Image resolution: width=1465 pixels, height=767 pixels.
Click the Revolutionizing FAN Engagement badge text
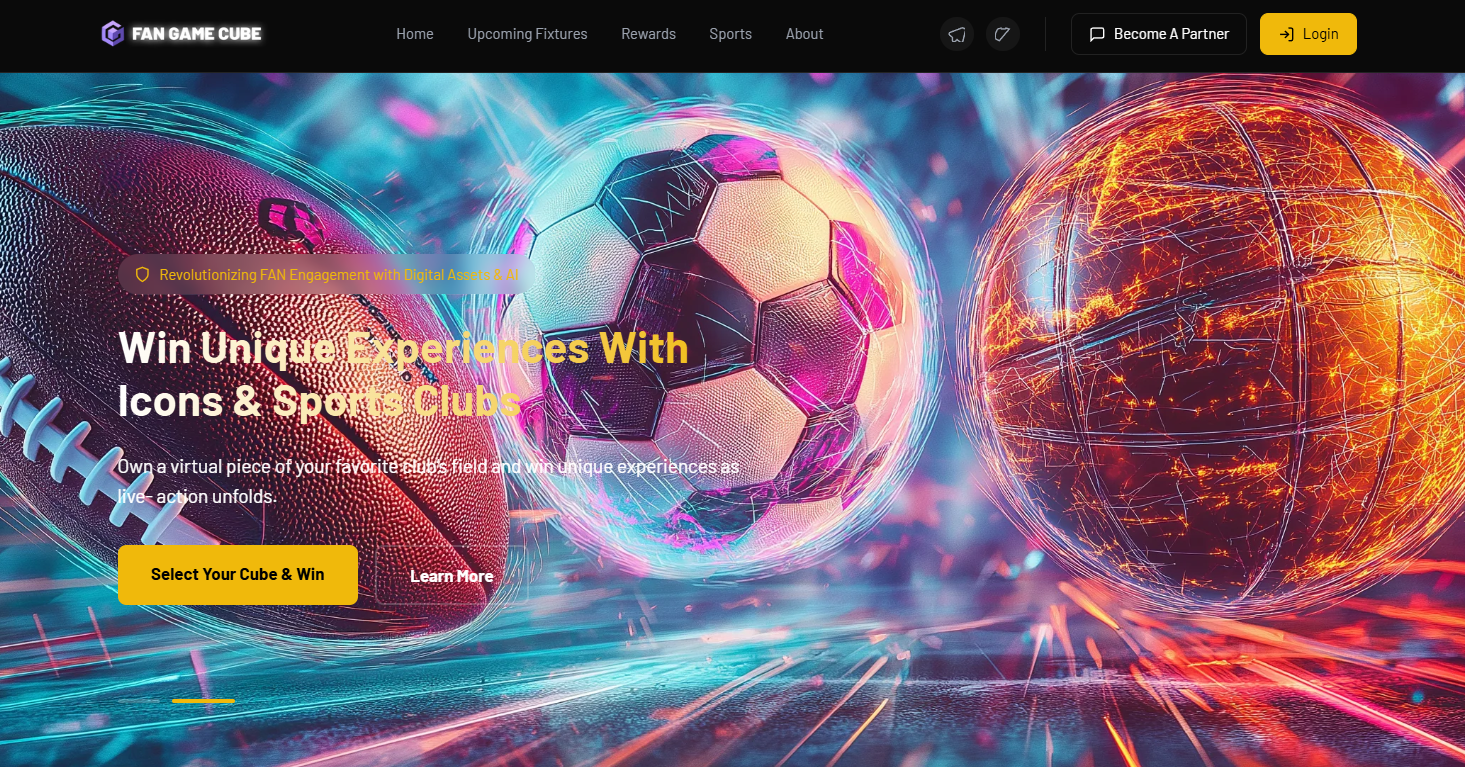[x=339, y=274]
